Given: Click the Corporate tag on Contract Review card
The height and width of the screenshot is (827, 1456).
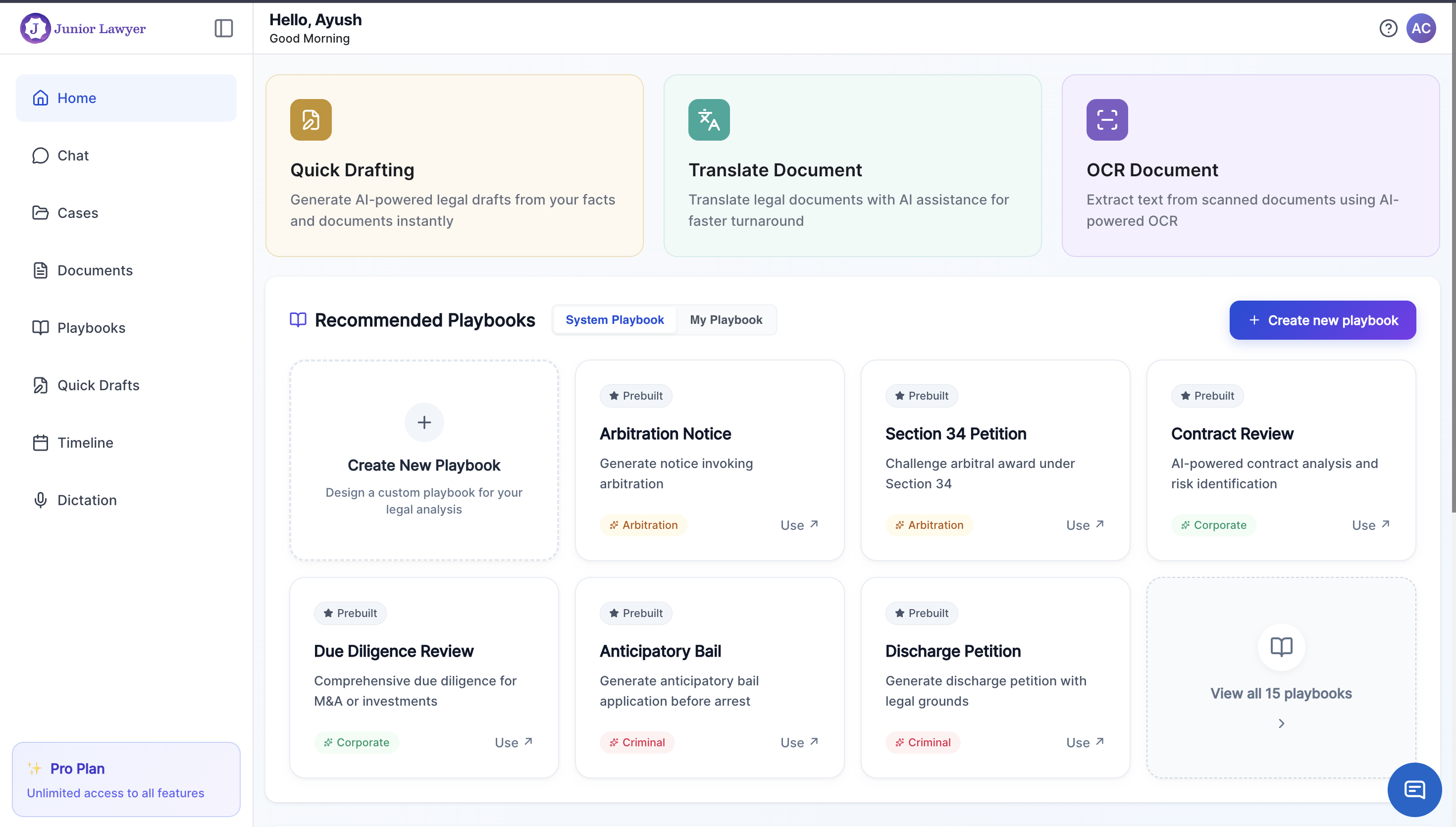Looking at the screenshot, I should click(1213, 525).
